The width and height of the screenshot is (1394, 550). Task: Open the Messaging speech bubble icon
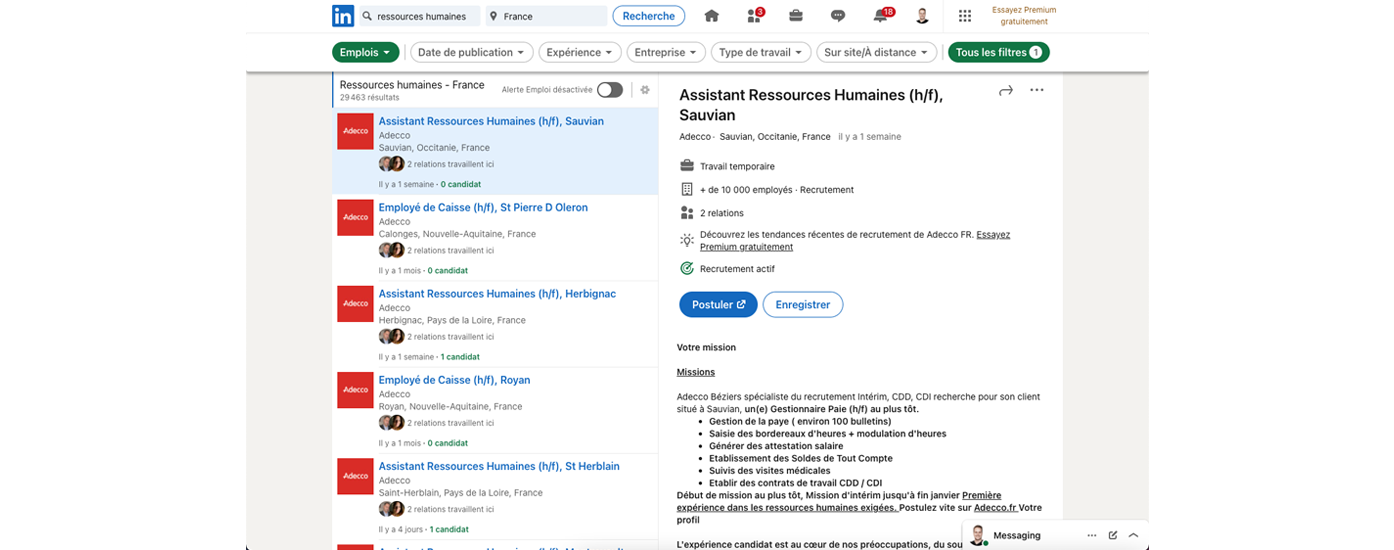point(838,16)
